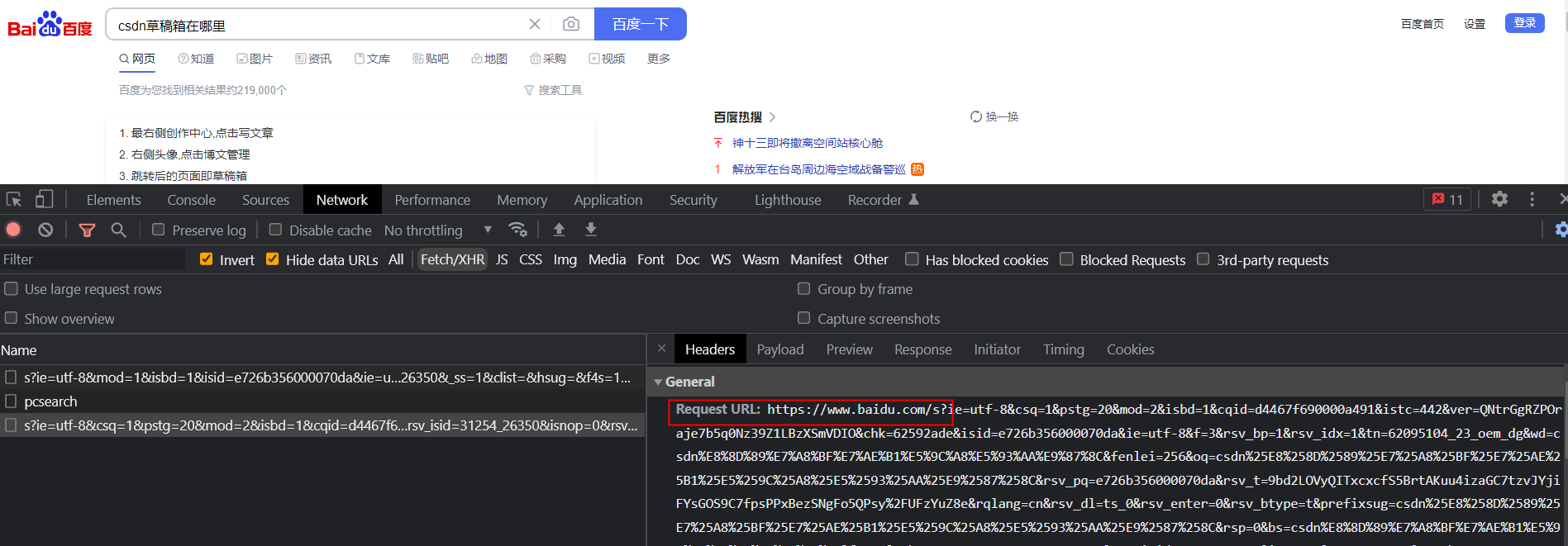Check Blocked Requests checkbox

point(1066,259)
